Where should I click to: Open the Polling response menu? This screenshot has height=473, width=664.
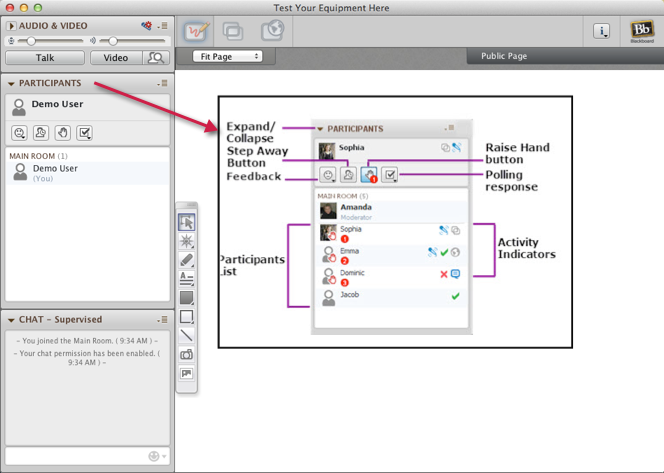pos(85,133)
